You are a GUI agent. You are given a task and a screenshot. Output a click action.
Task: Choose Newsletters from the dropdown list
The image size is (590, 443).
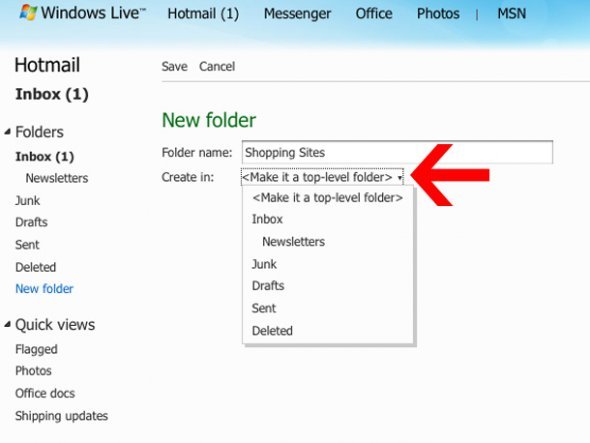point(293,242)
